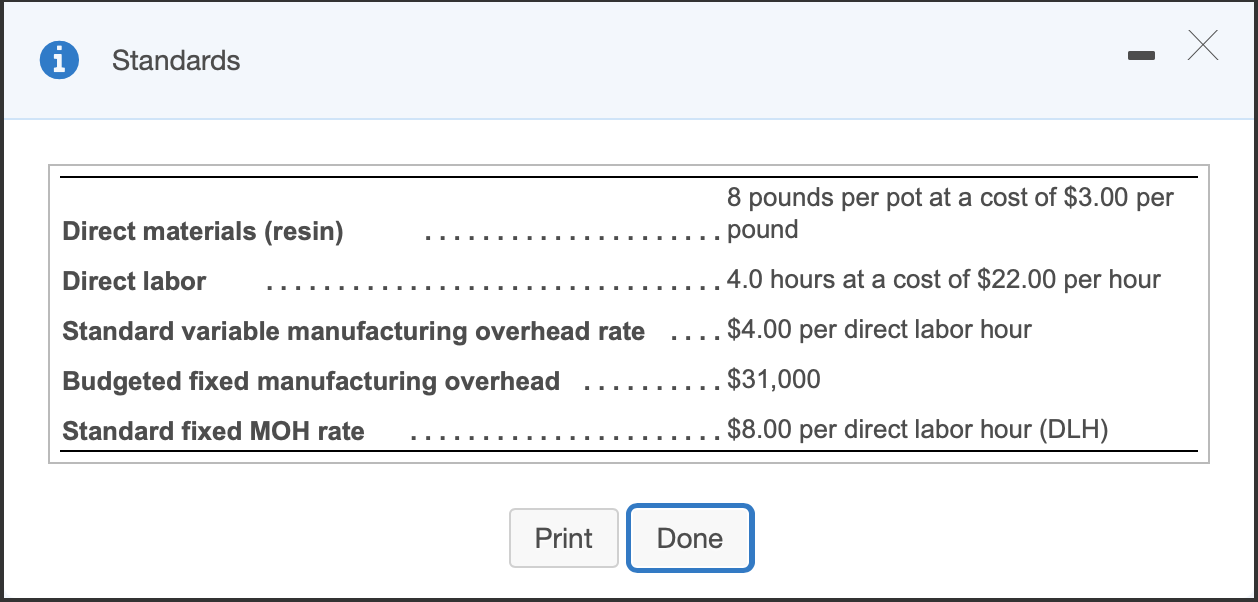This screenshot has height=602, width=1258.
Task: Close the Standards dialog with the X
Action: tap(1203, 45)
